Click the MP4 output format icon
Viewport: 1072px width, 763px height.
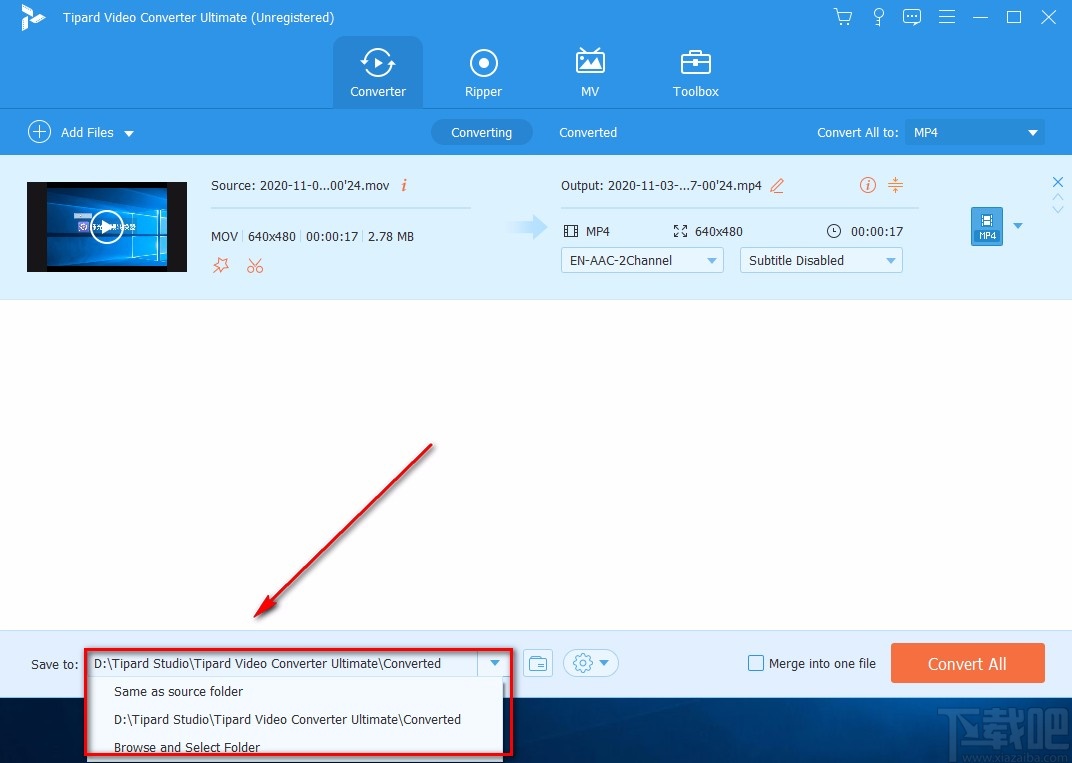pos(987,226)
